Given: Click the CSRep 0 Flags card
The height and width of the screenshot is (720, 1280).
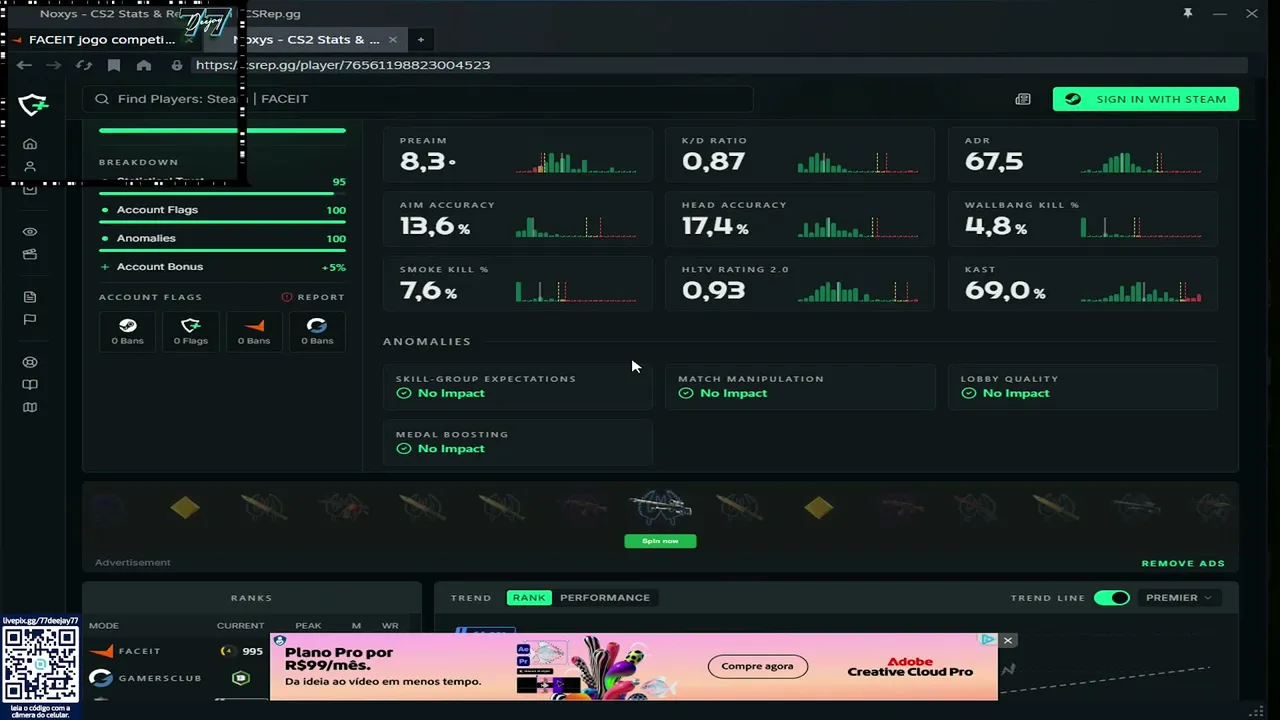Looking at the screenshot, I should pyautogui.click(x=190, y=331).
